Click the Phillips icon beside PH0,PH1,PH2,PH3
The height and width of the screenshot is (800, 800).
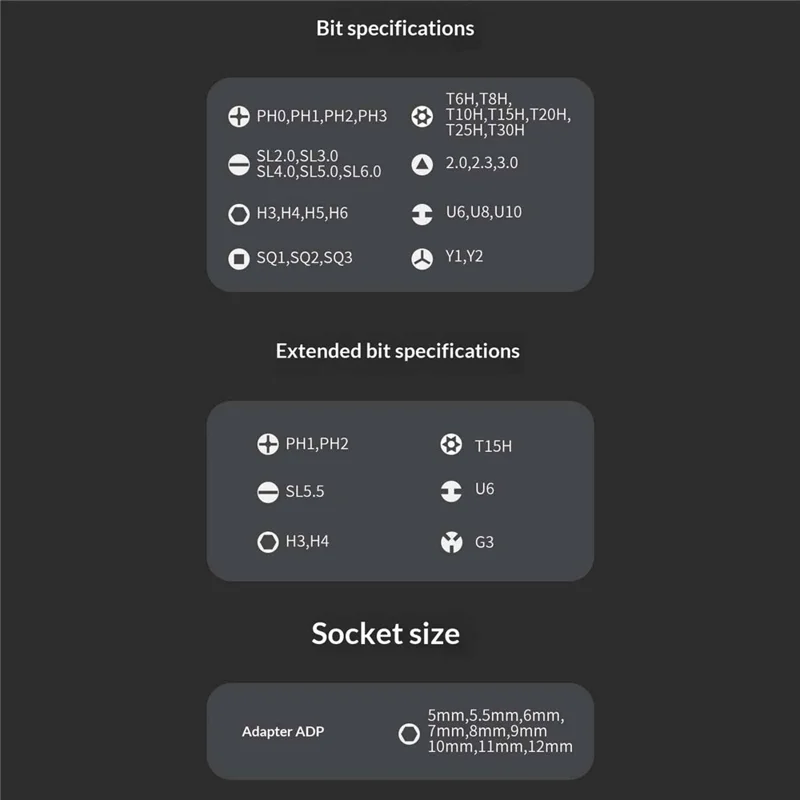coord(239,116)
